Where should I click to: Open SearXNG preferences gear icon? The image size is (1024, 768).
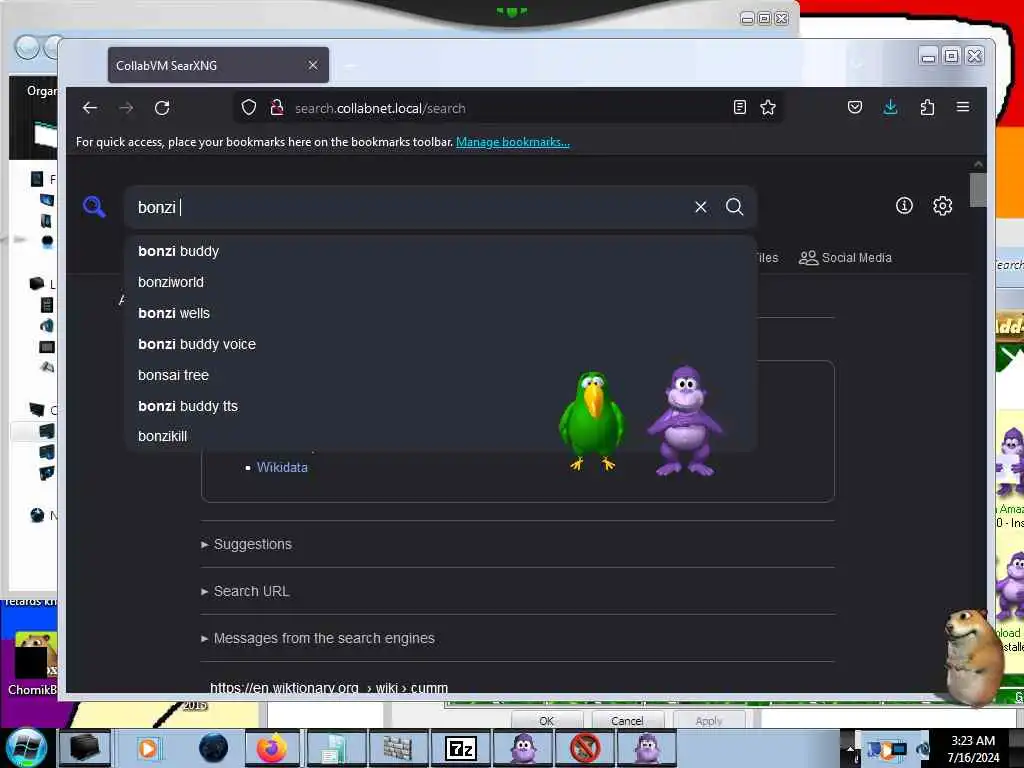click(x=942, y=206)
